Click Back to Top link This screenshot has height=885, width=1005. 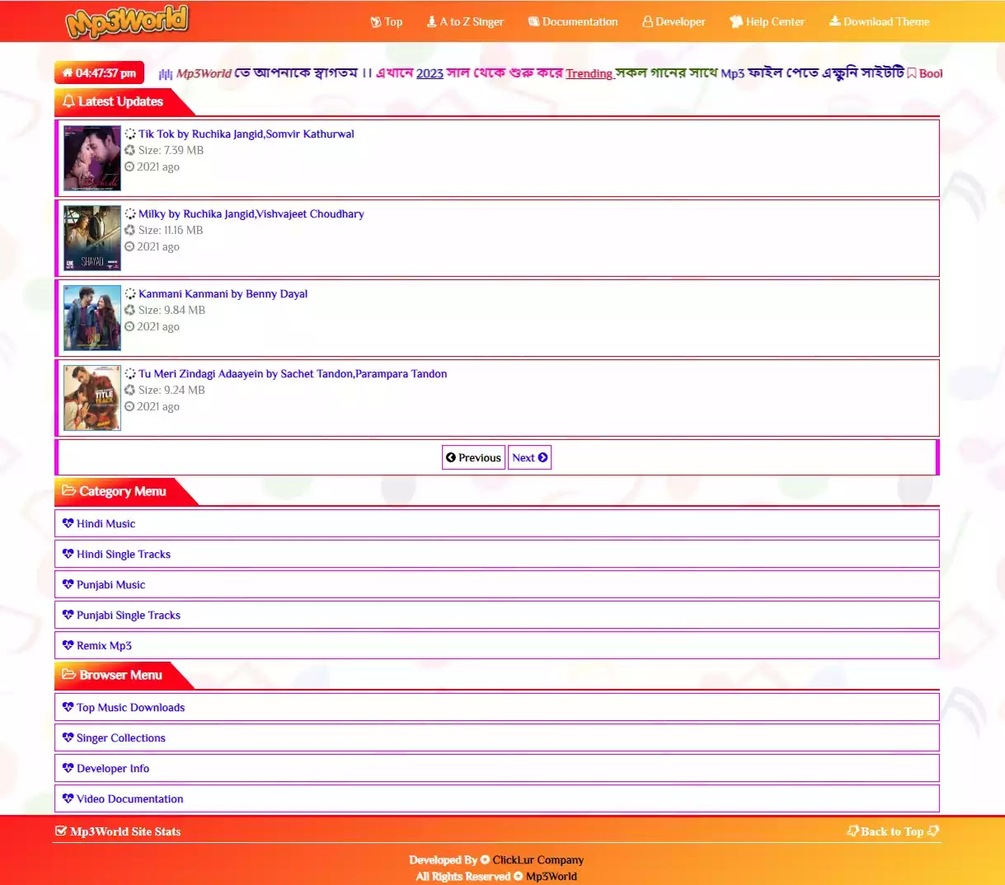click(893, 832)
